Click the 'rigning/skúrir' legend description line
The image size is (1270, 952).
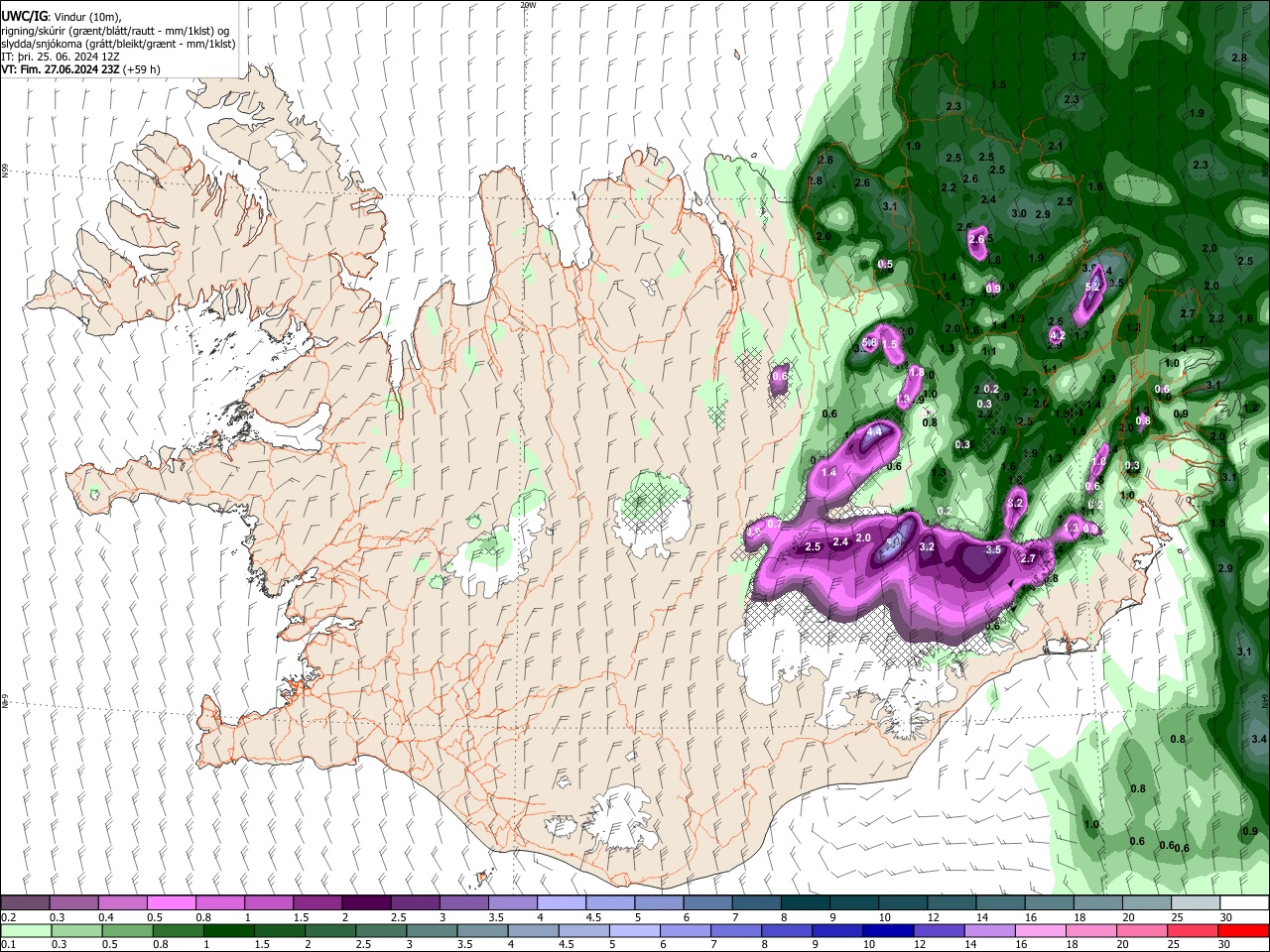pyautogui.click(x=116, y=31)
